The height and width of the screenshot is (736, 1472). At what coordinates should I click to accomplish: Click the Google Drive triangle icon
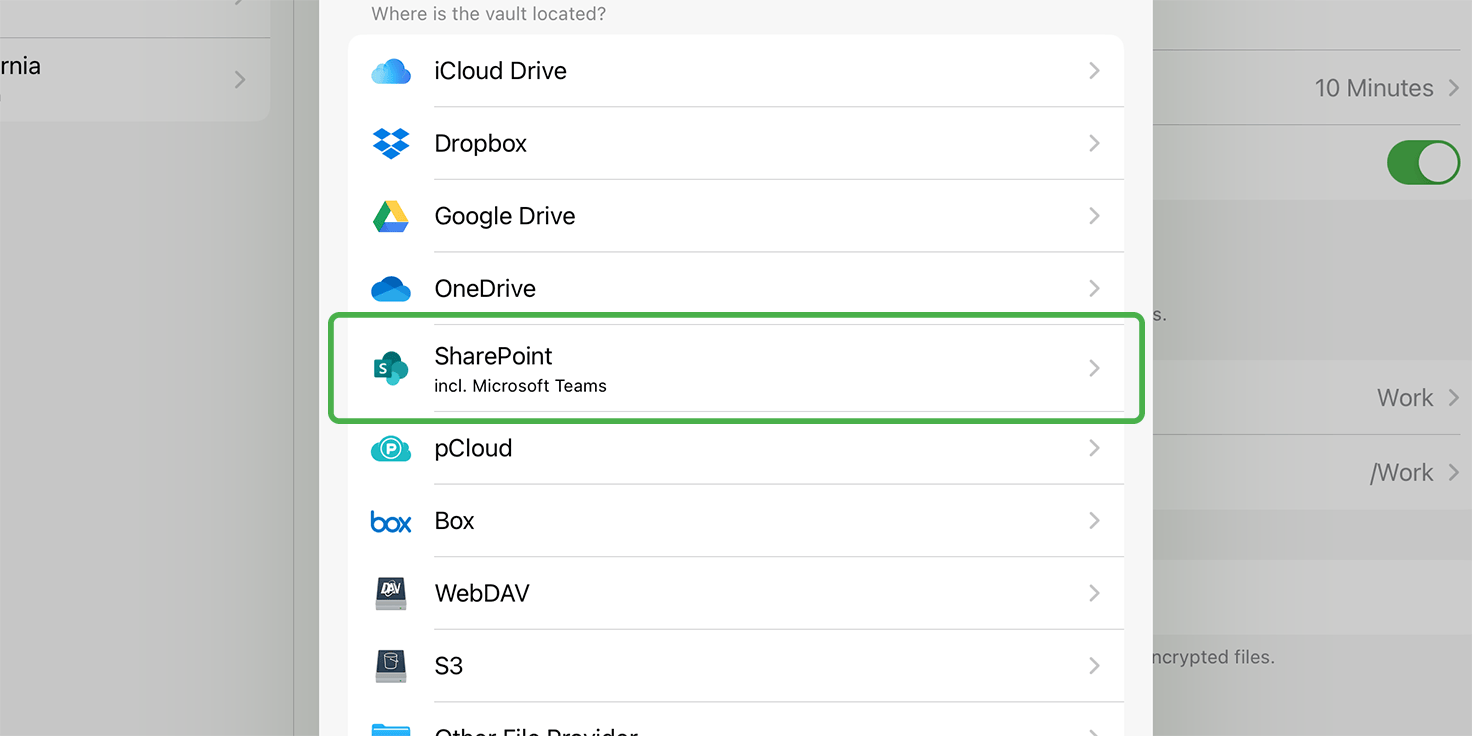coord(391,216)
